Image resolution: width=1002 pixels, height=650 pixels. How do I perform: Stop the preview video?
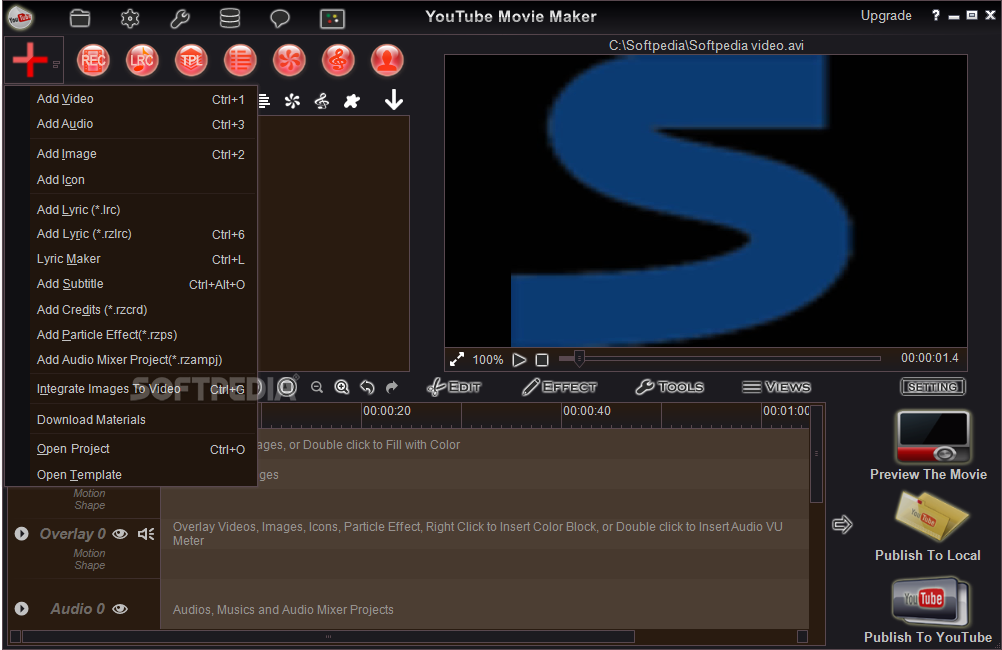pyautogui.click(x=542, y=360)
